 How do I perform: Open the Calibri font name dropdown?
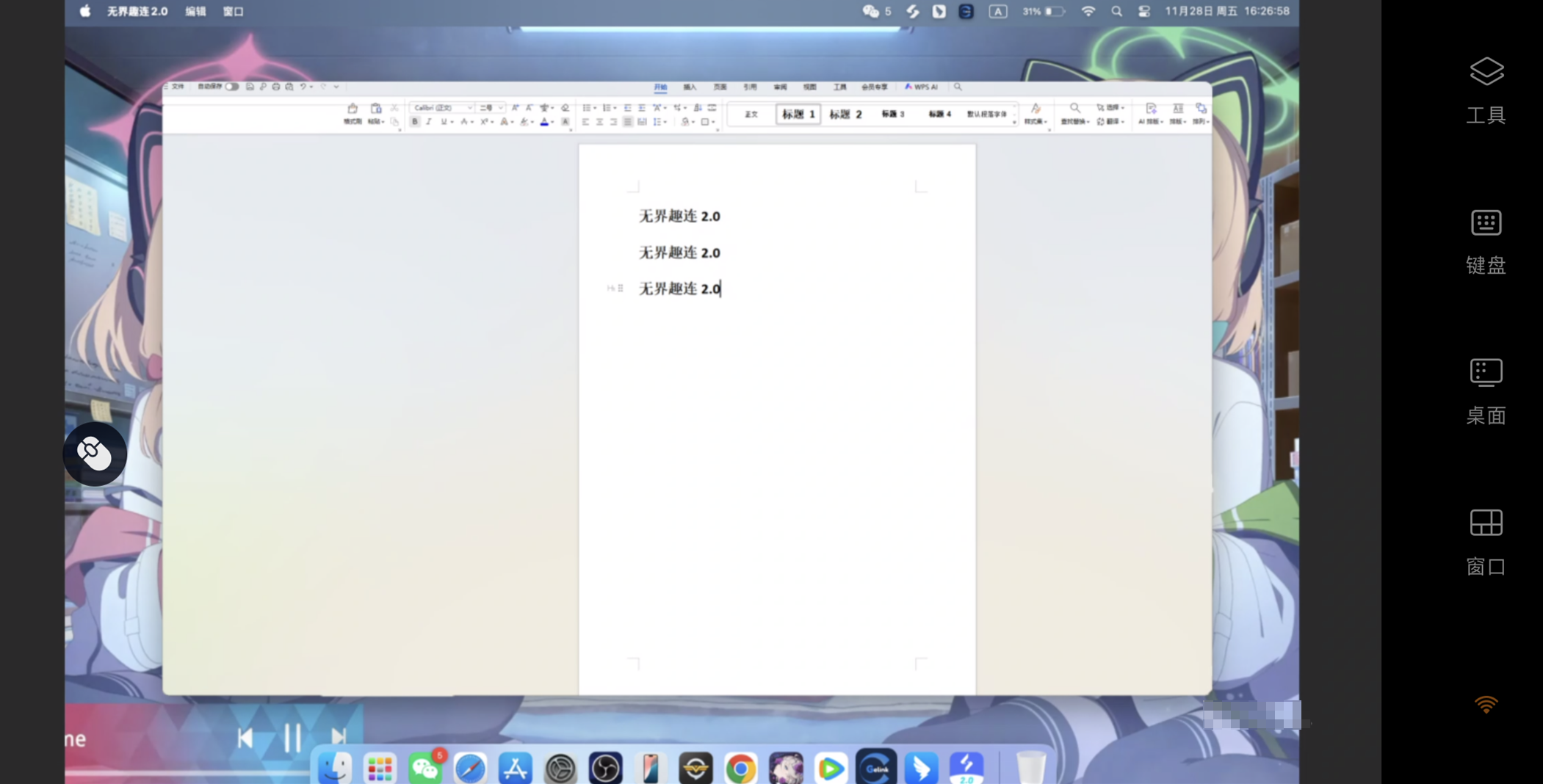442,108
